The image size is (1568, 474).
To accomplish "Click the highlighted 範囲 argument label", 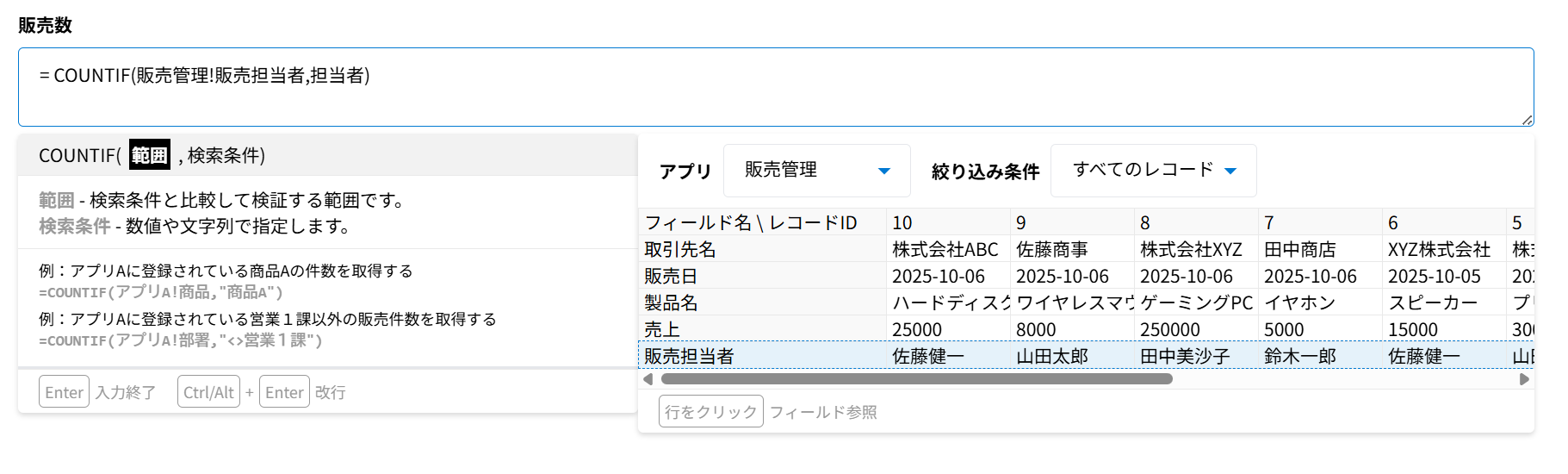I will tap(149, 155).
